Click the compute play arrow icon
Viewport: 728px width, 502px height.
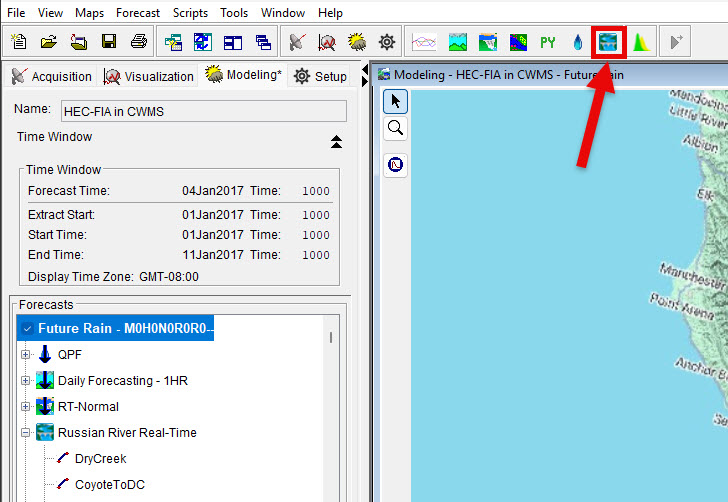click(x=677, y=42)
